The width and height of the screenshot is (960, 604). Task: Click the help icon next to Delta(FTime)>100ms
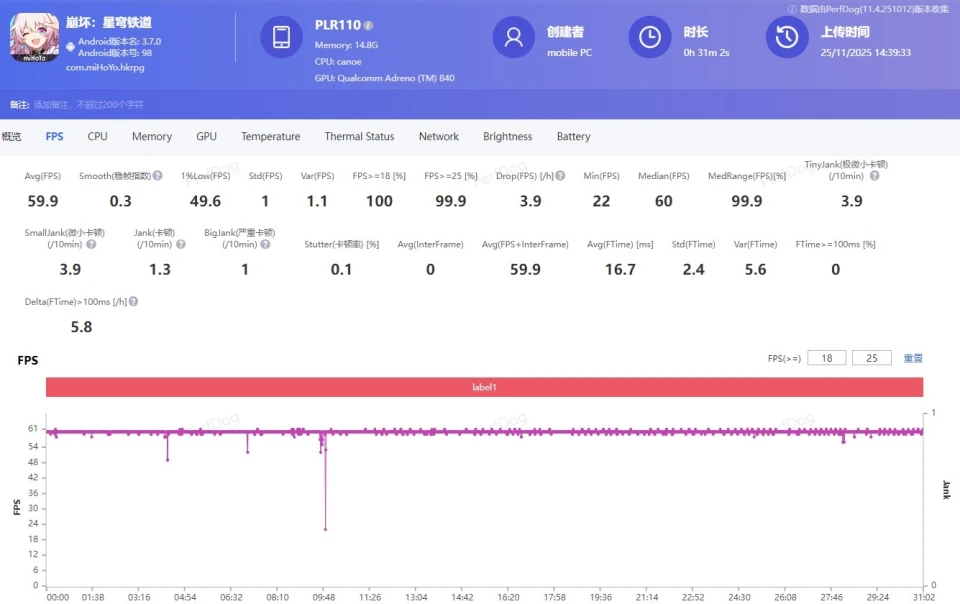(x=133, y=301)
